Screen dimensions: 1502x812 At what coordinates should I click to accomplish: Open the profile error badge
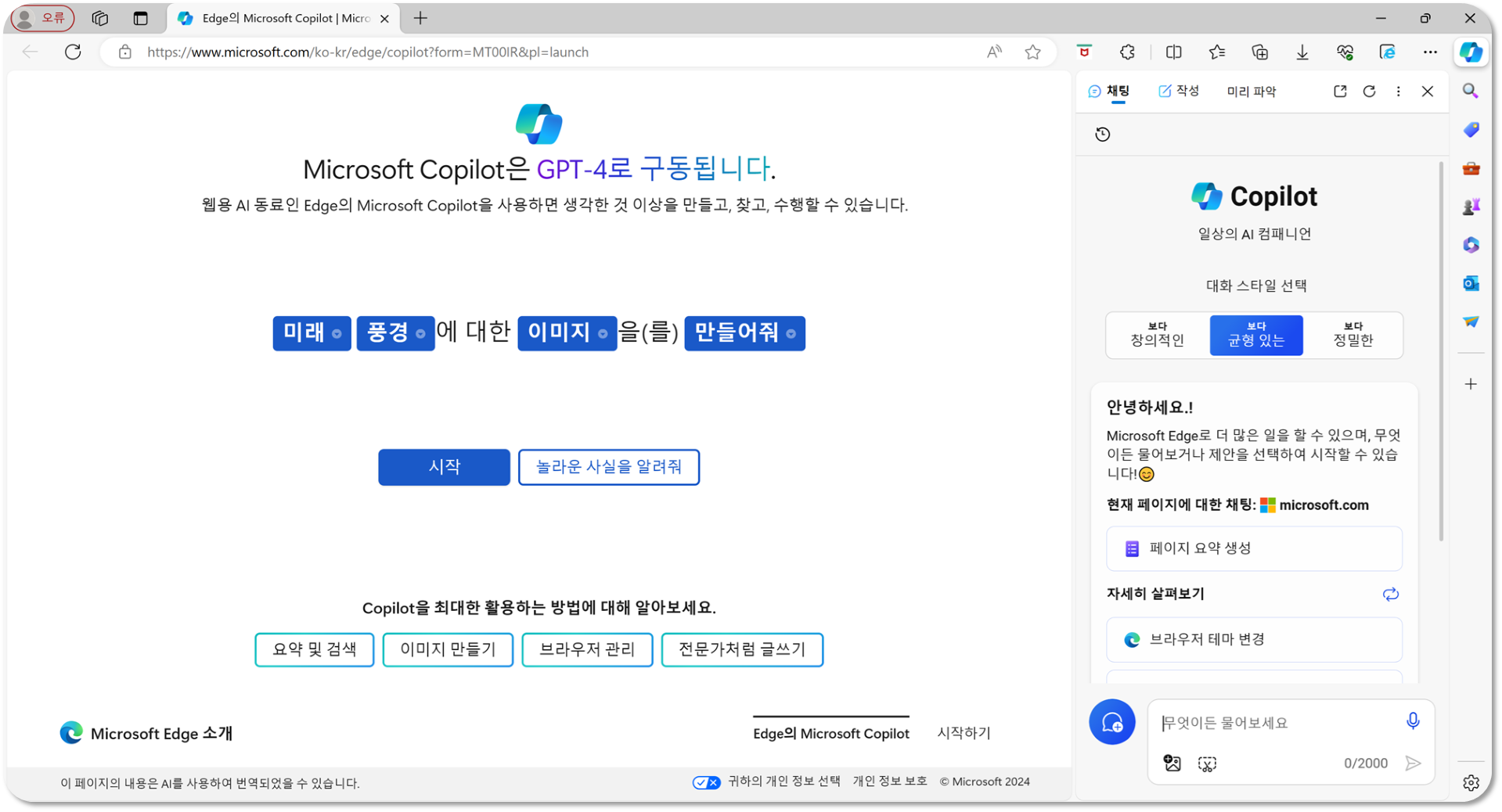point(43,18)
